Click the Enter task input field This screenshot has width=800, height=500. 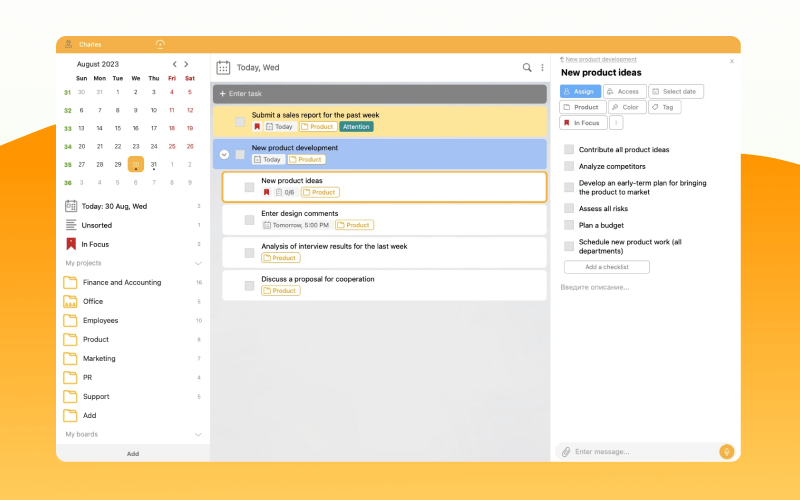point(380,94)
